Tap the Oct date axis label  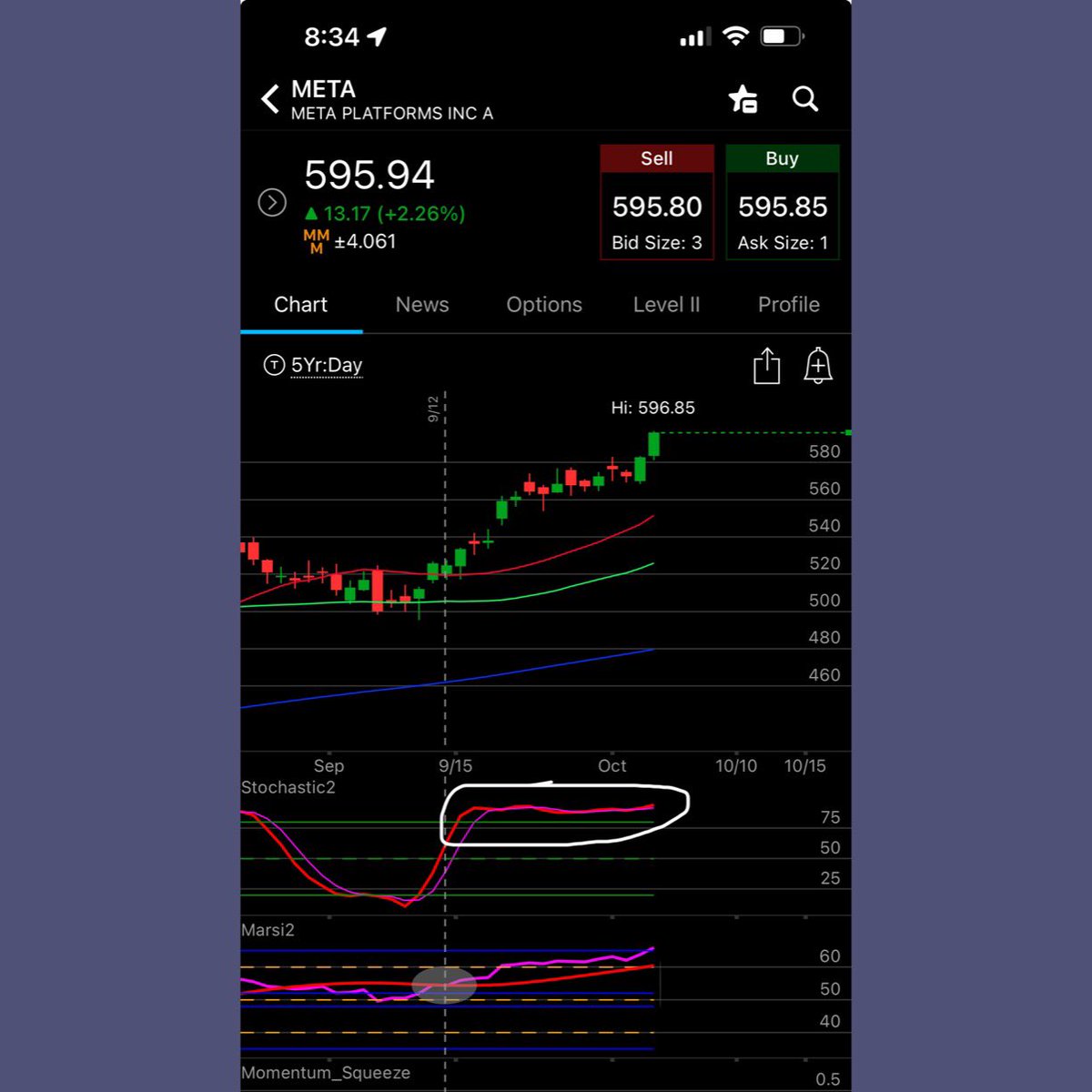(612, 766)
